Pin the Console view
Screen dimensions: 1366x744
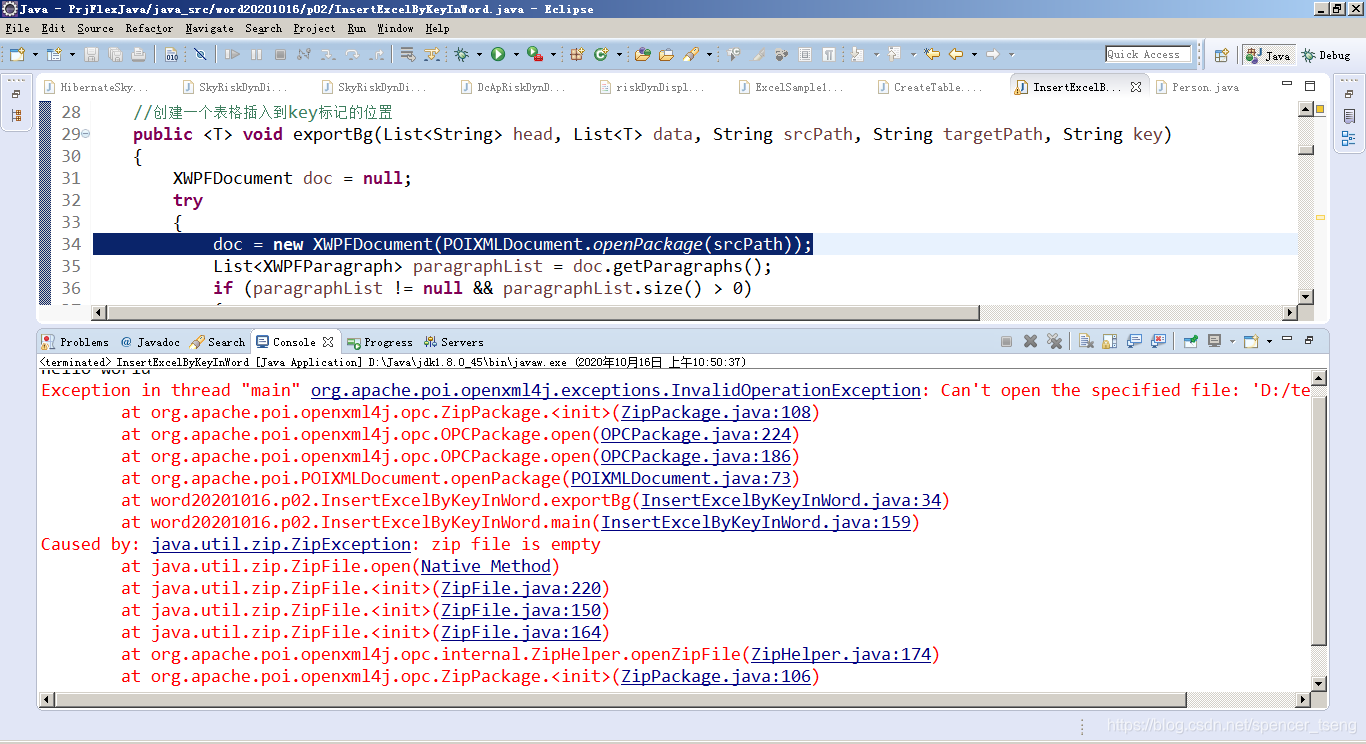pos(1190,341)
